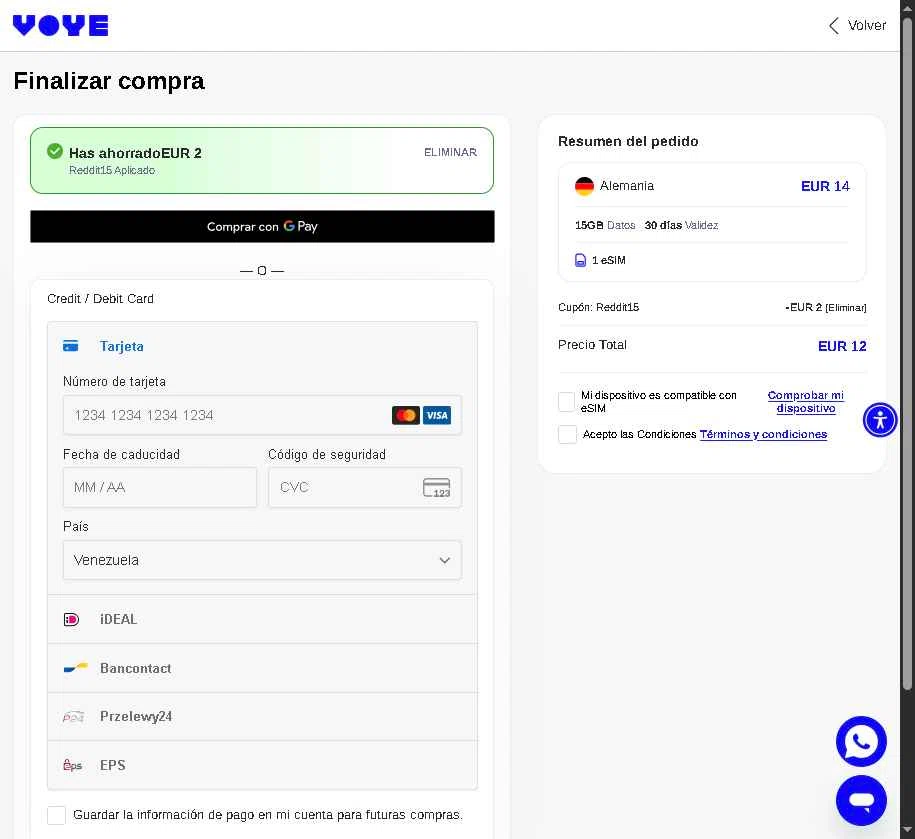Click the Precio Total EUR 12 amount
The image size is (915, 839).
[841, 346]
